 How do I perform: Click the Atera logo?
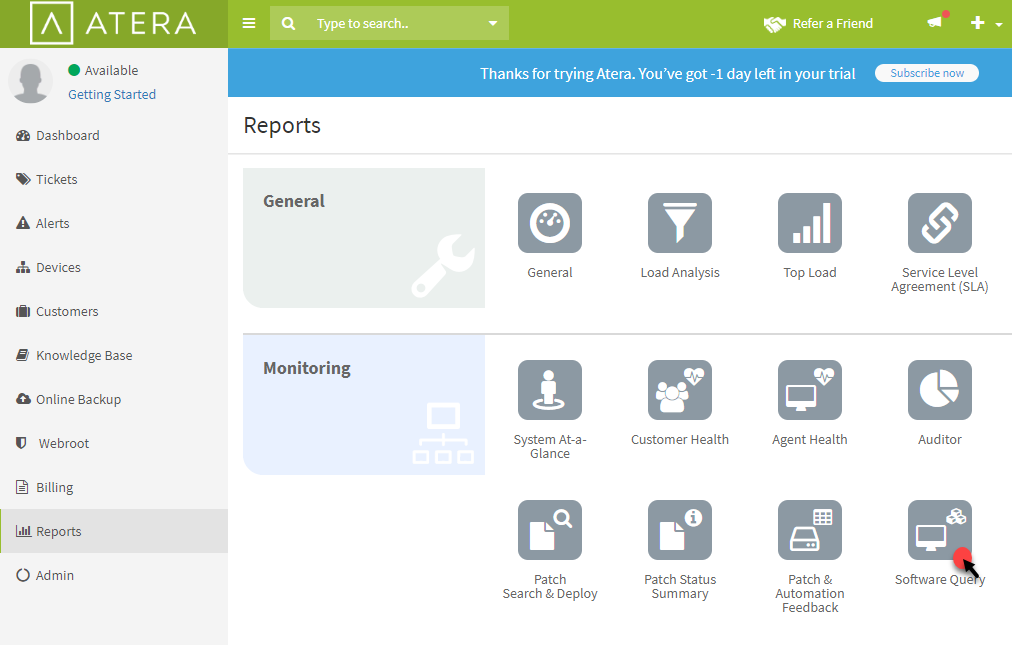[x=114, y=23]
